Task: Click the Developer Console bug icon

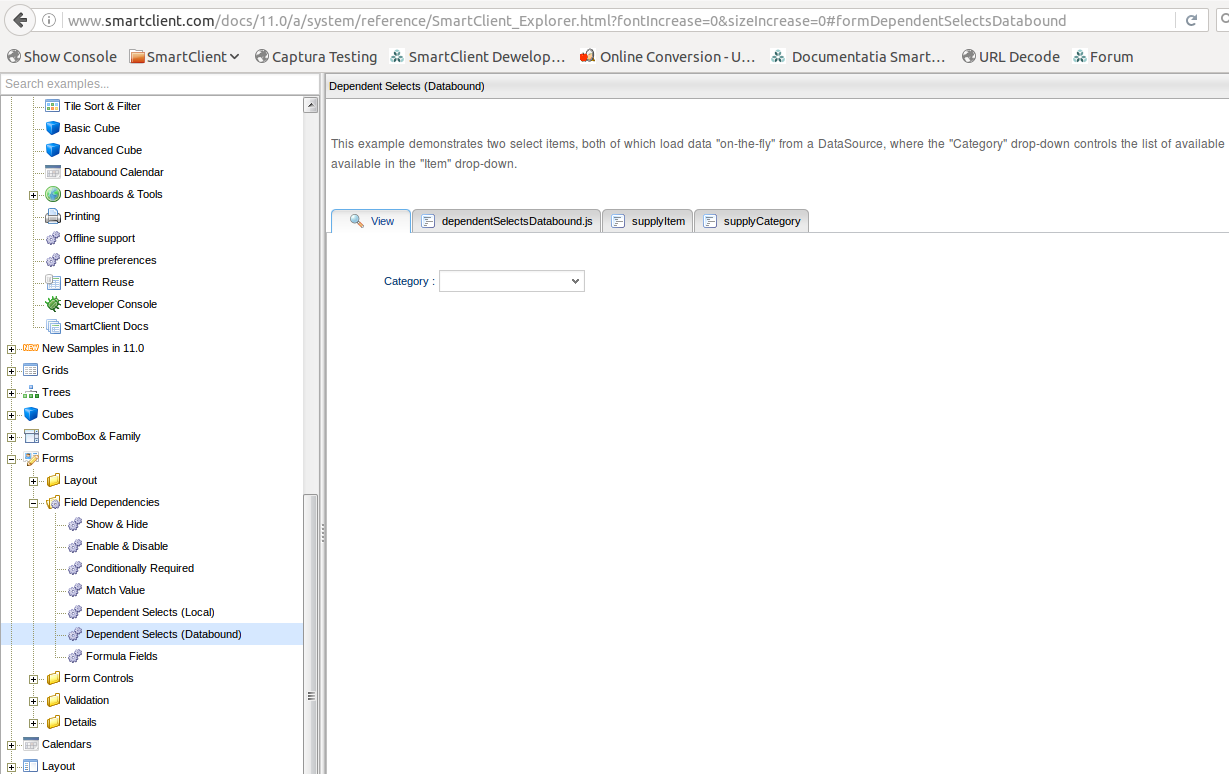Action: tap(53, 304)
